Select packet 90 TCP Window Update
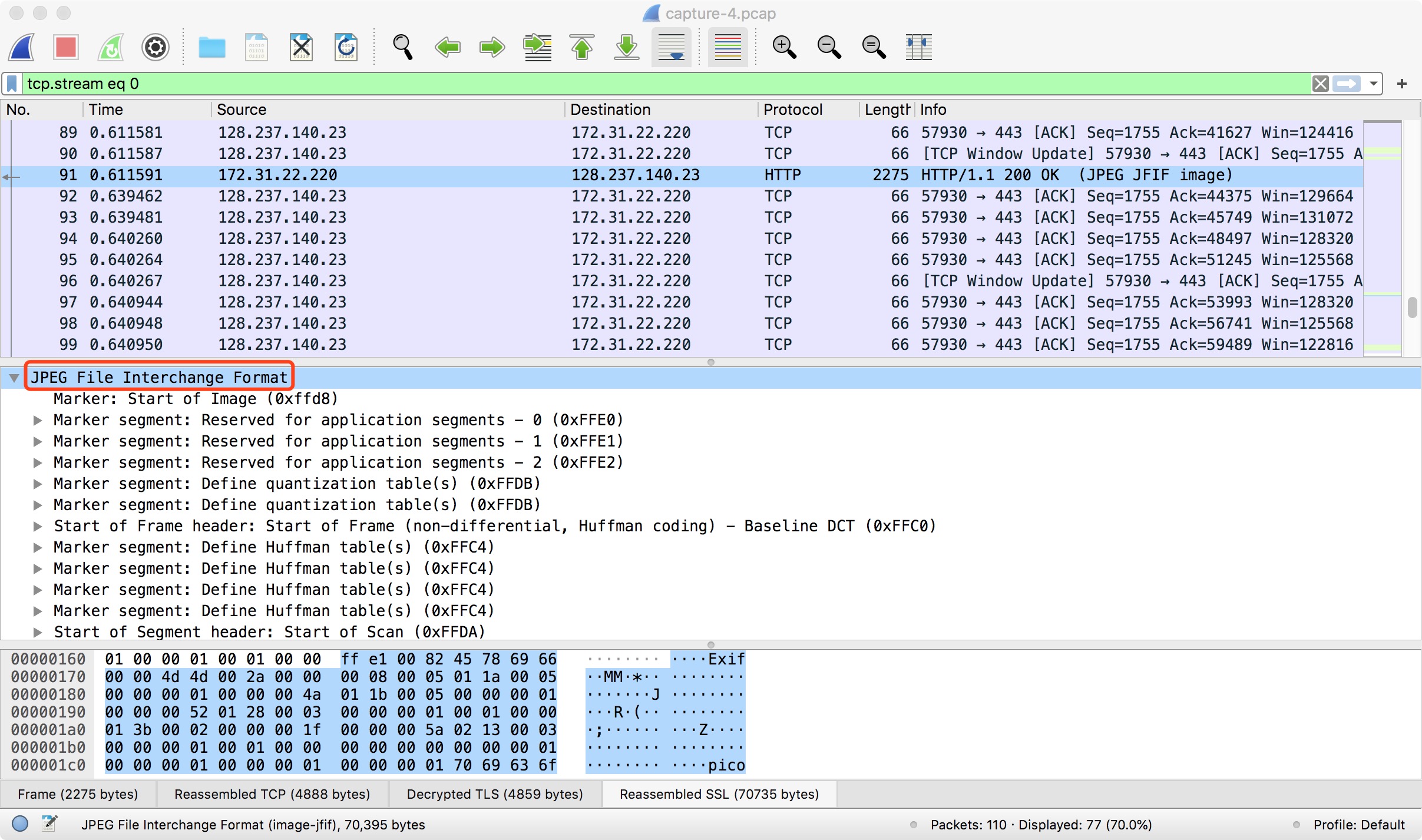Viewport: 1422px width, 840px height. (682, 154)
